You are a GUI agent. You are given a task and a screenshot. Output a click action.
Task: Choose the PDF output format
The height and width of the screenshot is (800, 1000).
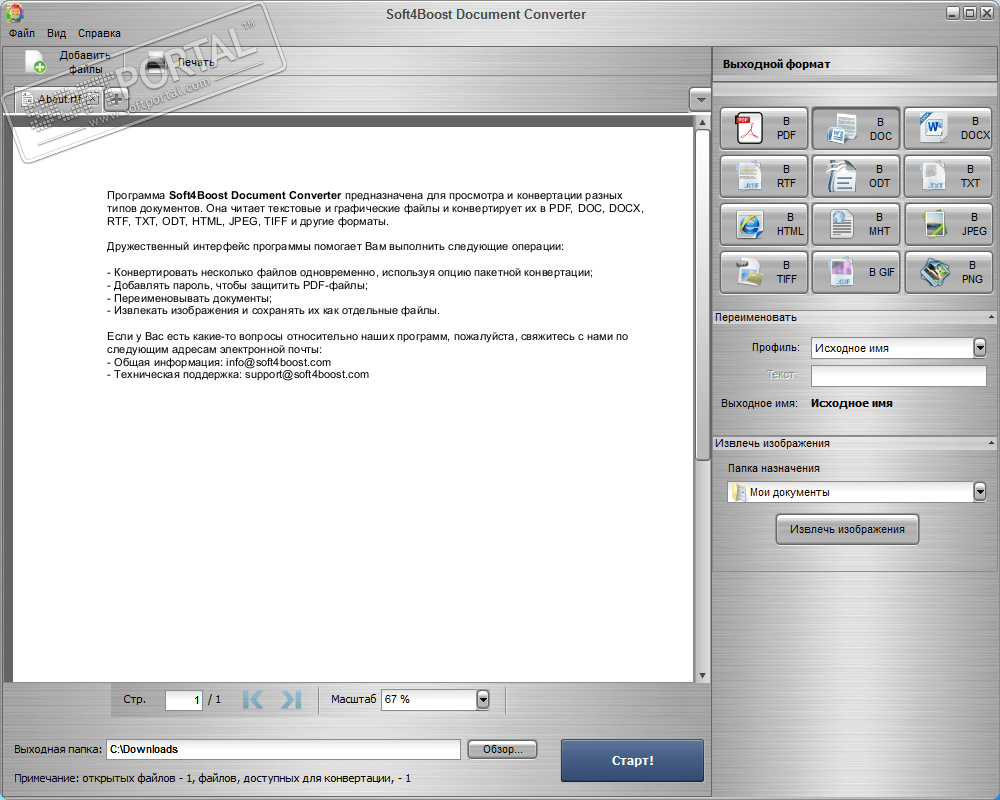763,128
